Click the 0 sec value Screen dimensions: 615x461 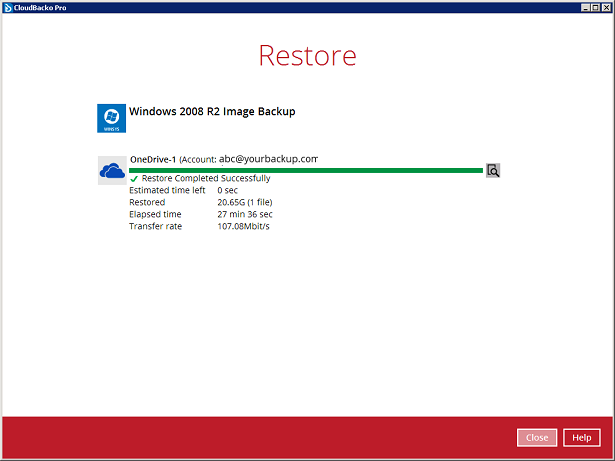click(x=227, y=190)
